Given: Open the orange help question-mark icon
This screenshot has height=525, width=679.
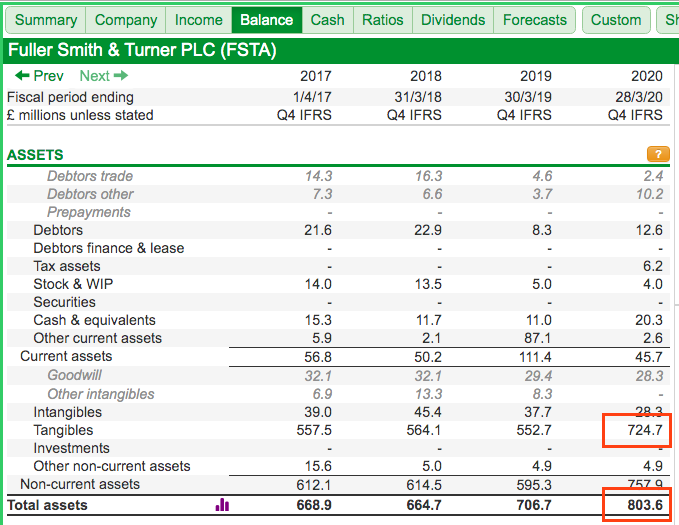Looking at the screenshot, I should [658, 154].
